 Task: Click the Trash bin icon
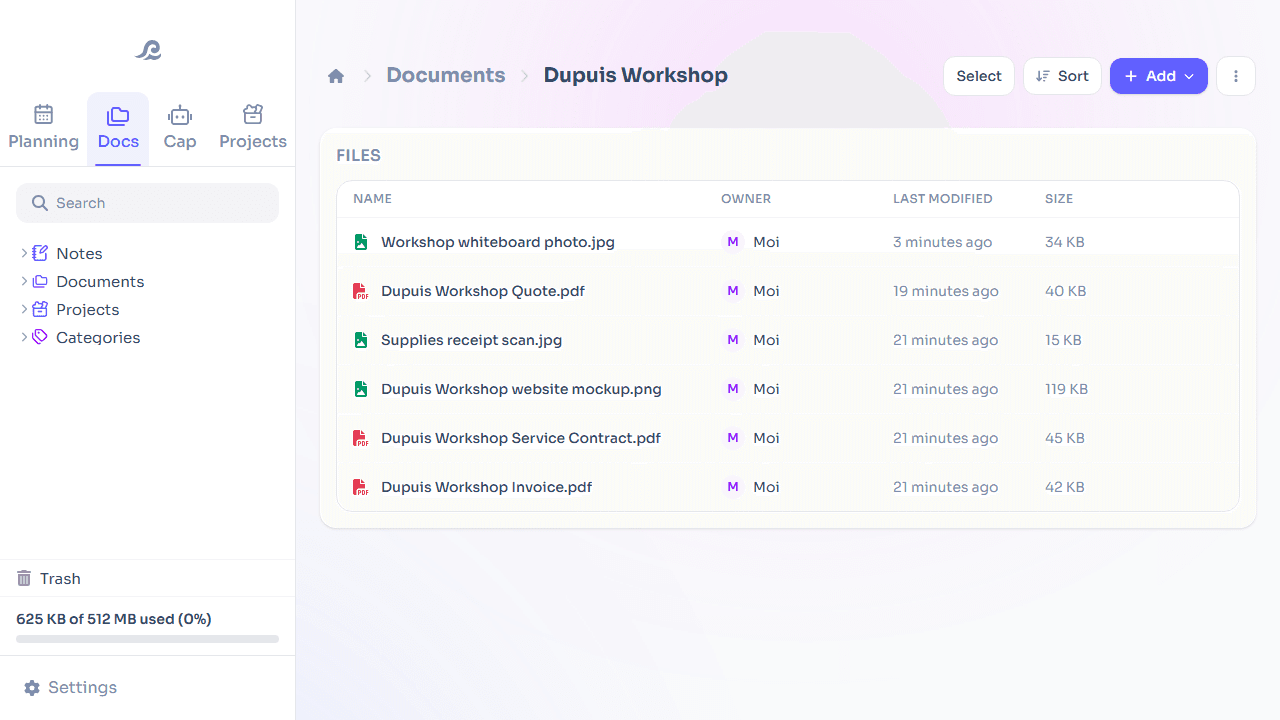pyautogui.click(x=24, y=578)
